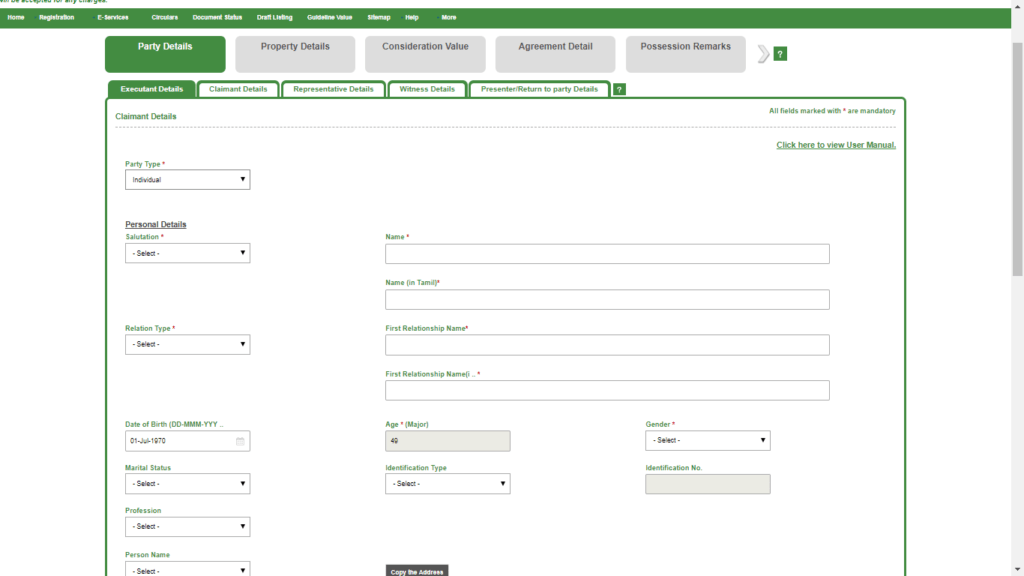1024x576 pixels.
Task: Open the Witness Details sub-tab
Action: coord(427,89)
